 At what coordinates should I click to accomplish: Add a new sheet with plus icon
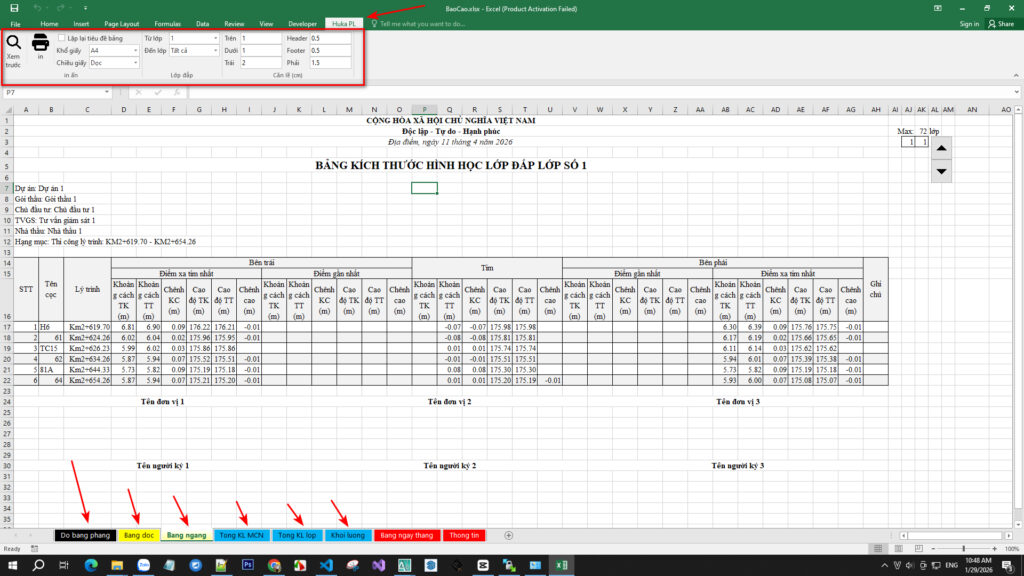pos(509,536)
